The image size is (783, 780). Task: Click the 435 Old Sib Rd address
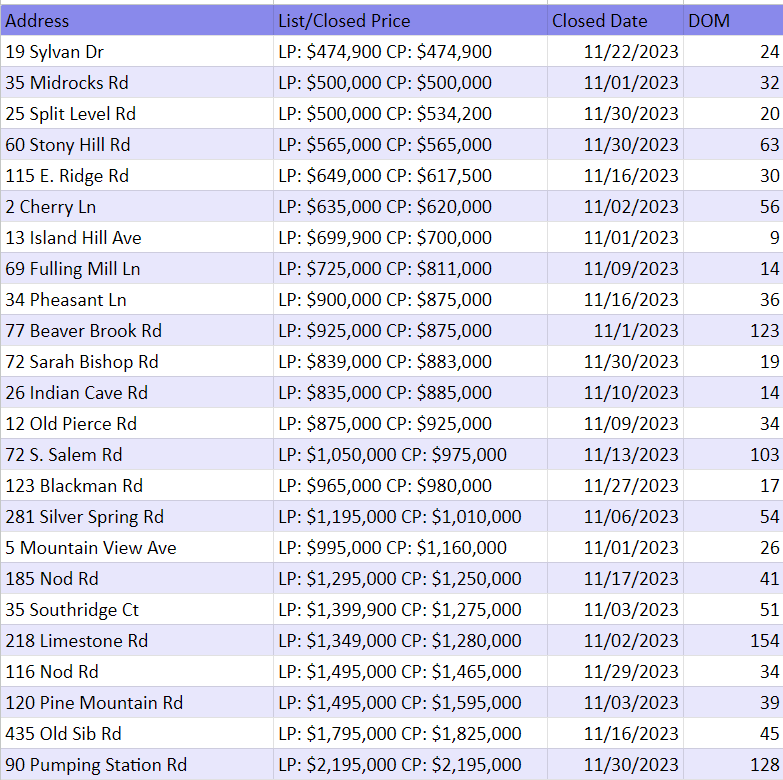(63, 733)
